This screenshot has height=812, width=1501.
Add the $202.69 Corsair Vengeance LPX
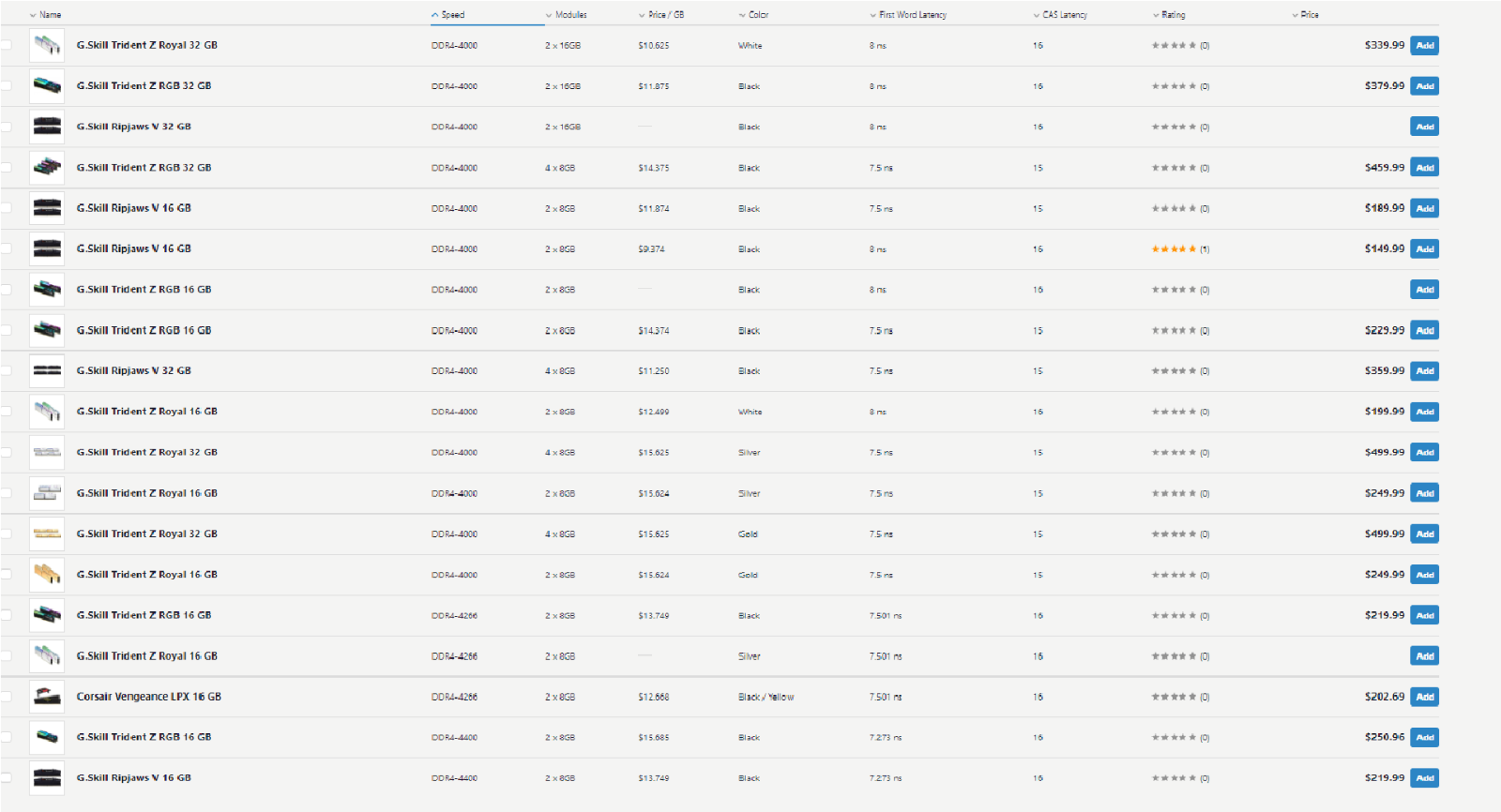(x=1424, y=697)
